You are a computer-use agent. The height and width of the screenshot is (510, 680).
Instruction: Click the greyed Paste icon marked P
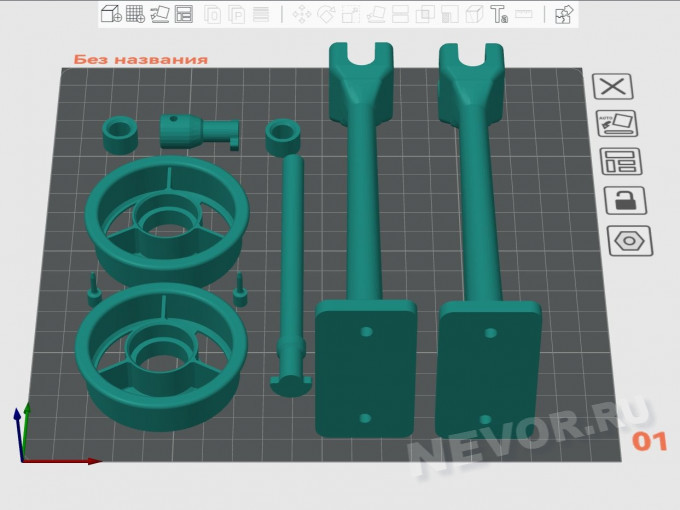pos(236,14)
